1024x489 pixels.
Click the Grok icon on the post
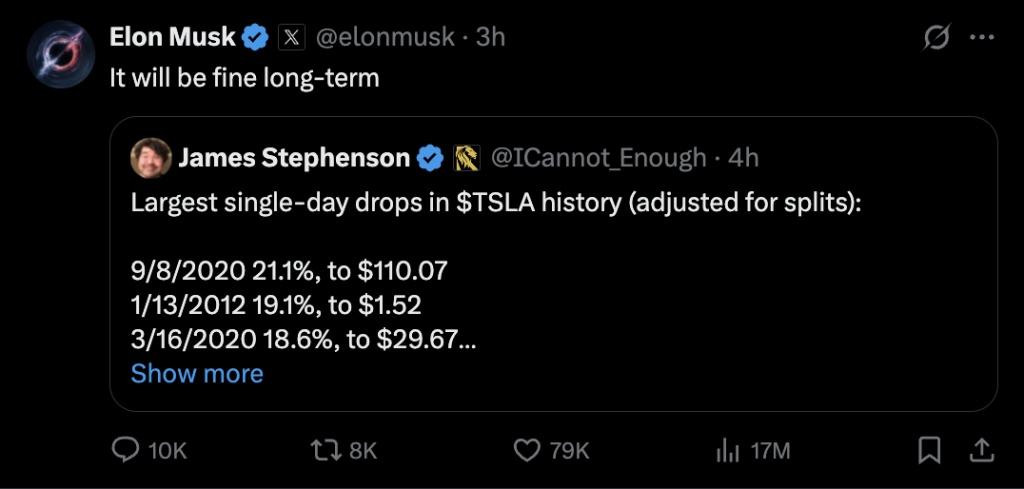[937, 38]
